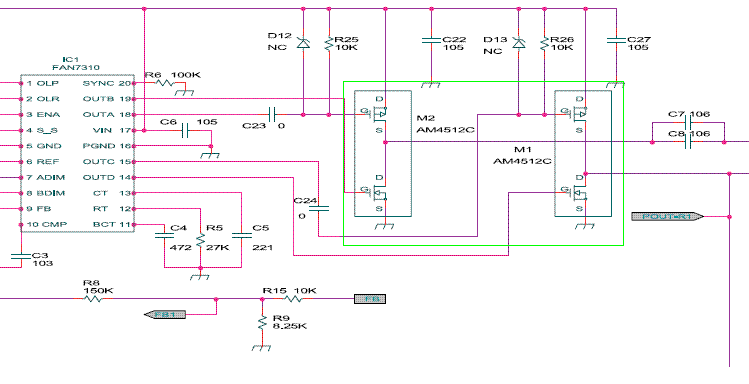Select the IC1 FAN7310 chip body

pyautogui.click(x=77, y=154)
